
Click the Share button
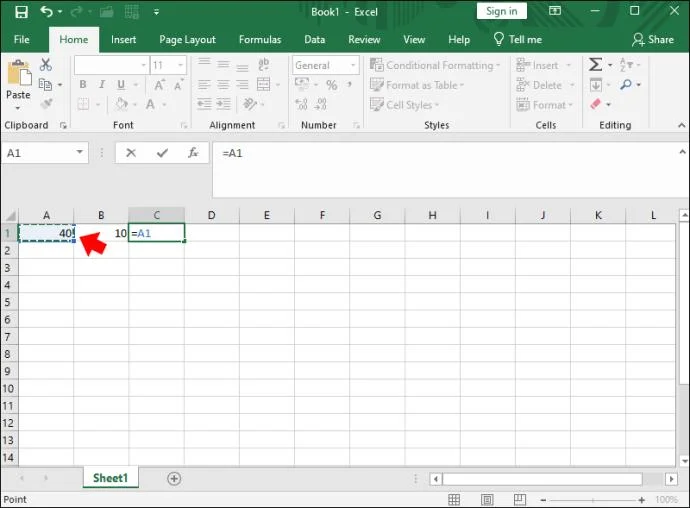653,40
